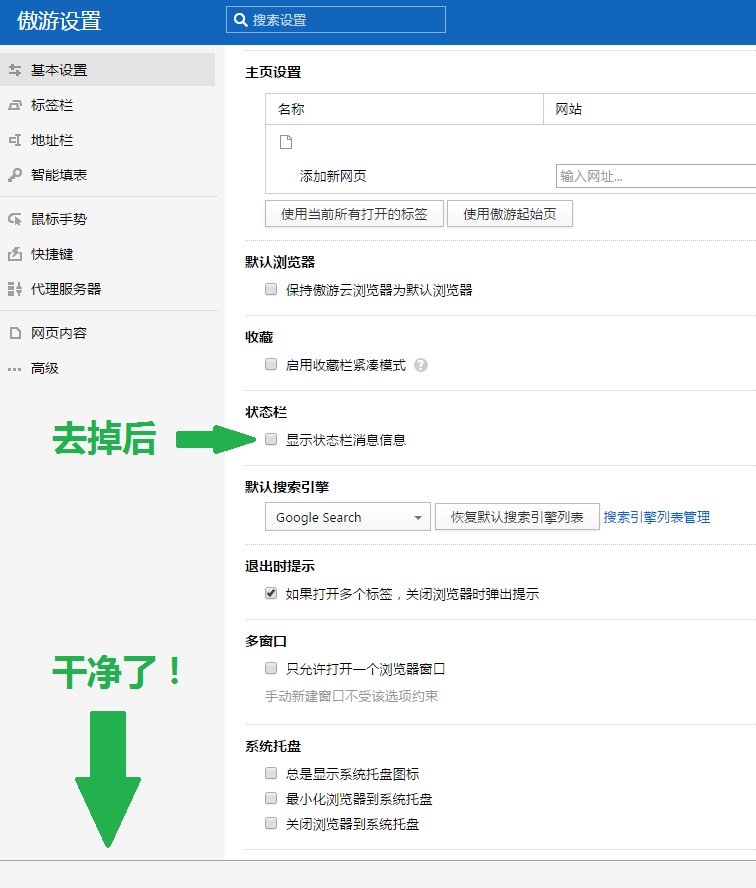The image size is (756, 888).
Task: Open the 搜索引擎列表管理 link
Action: (x=656, y=517)
